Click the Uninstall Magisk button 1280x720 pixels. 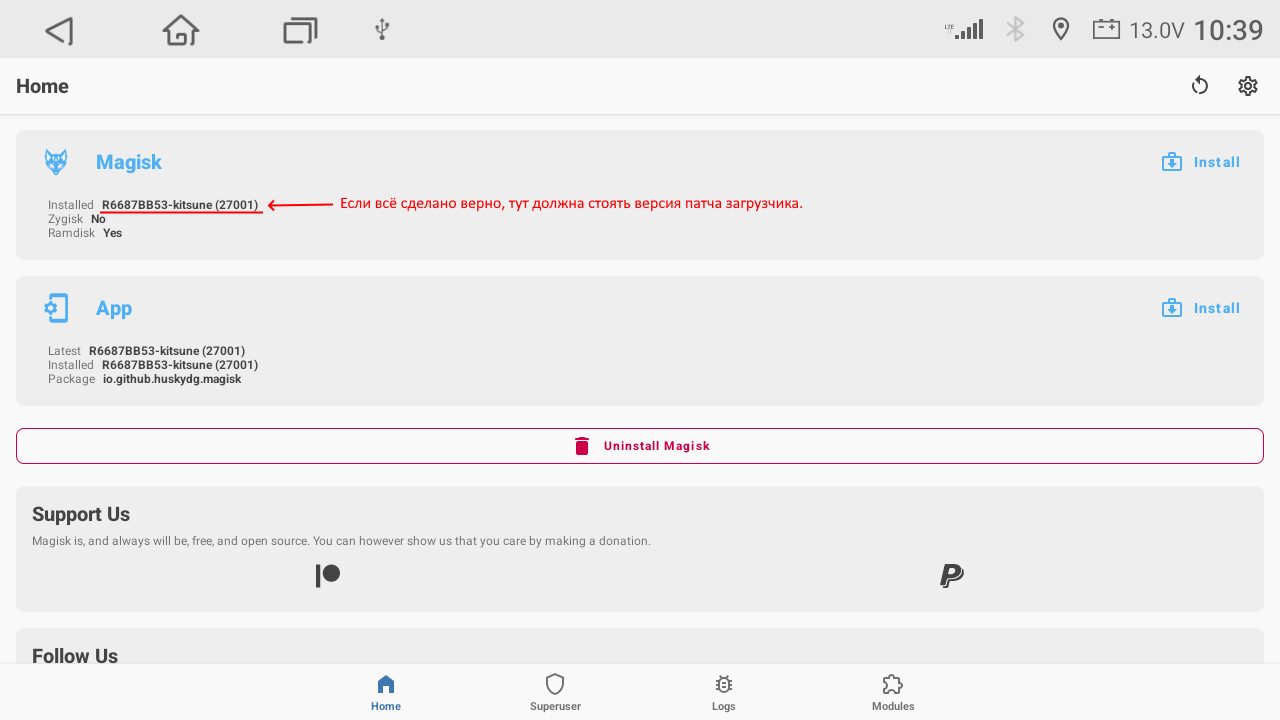click(x=640, y=446)
